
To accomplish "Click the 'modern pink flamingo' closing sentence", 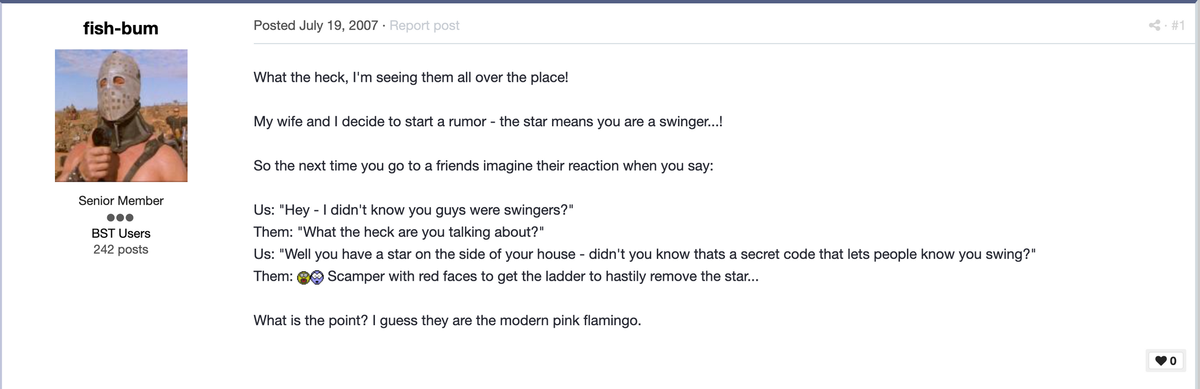I will (x=452, y=320).
